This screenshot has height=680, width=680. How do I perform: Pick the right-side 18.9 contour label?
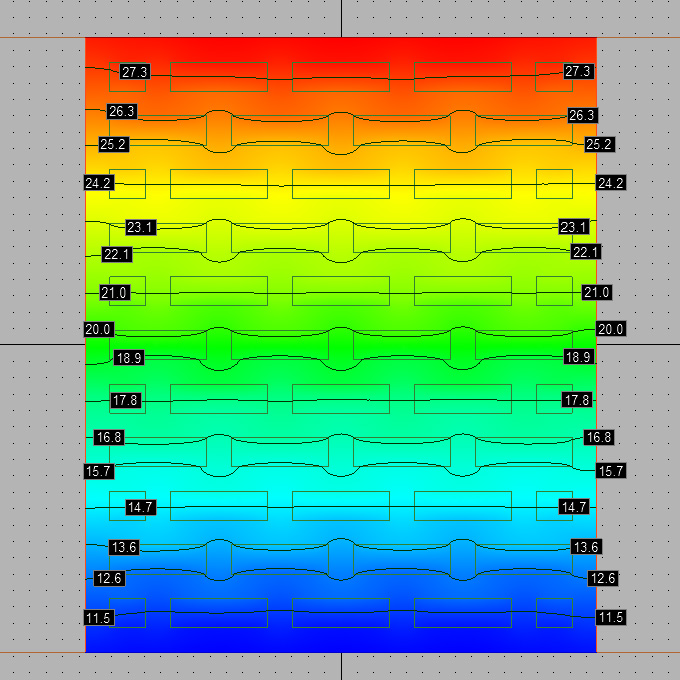[579, 357]
